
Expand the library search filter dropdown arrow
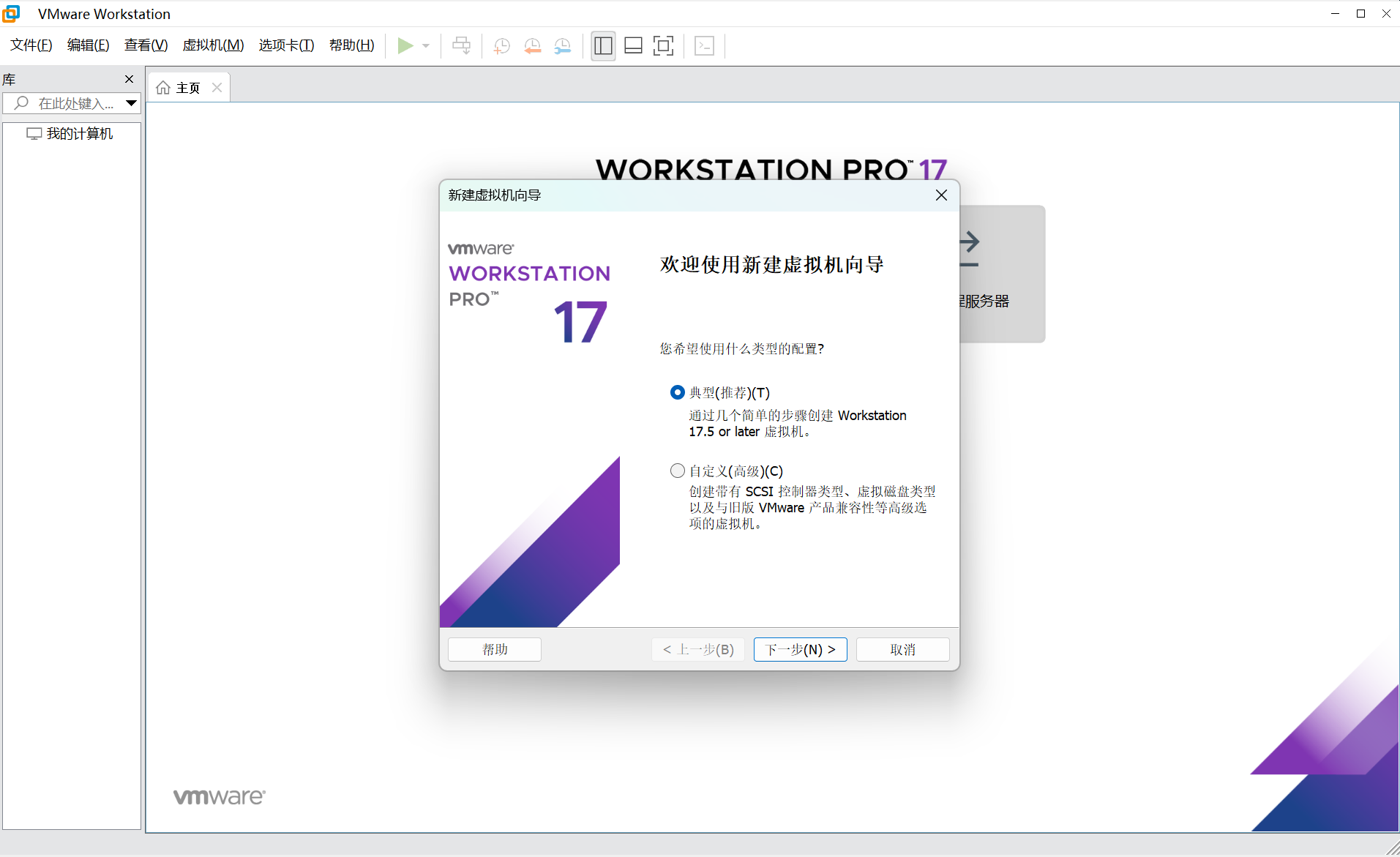(x=131, y=103)
